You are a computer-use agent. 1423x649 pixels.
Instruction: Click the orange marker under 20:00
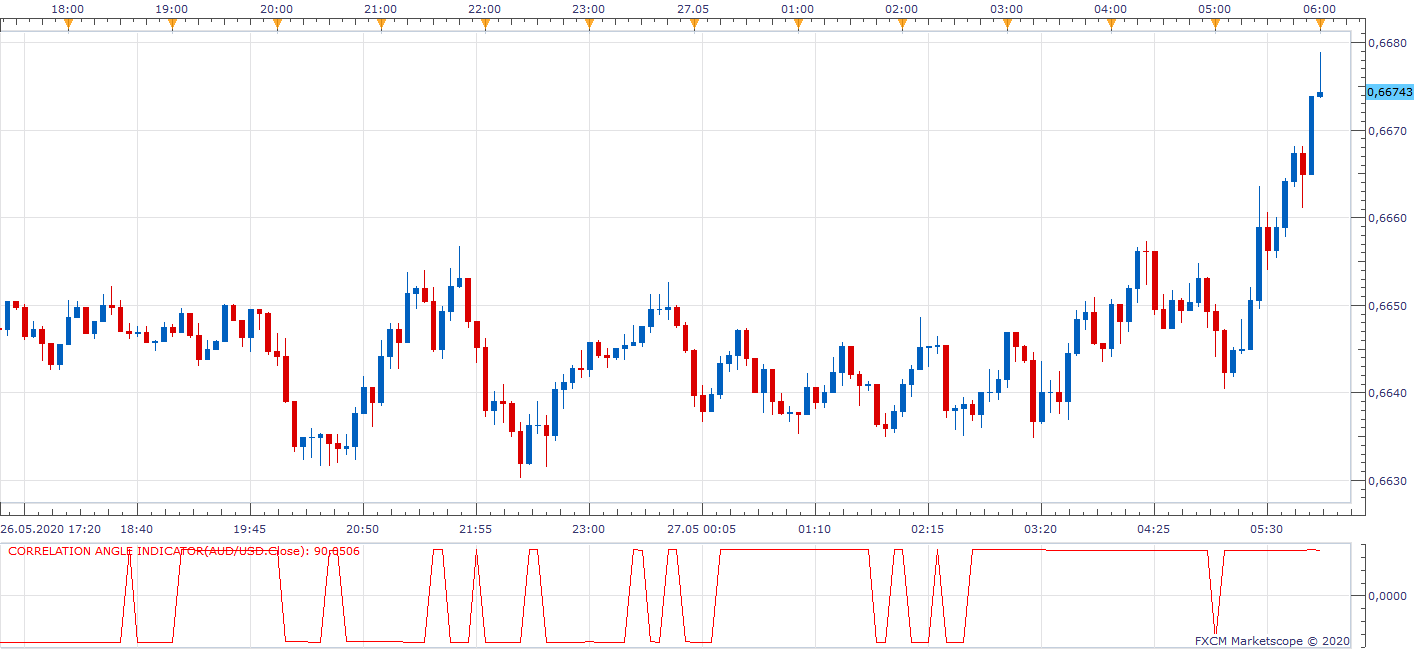(277, 24)
